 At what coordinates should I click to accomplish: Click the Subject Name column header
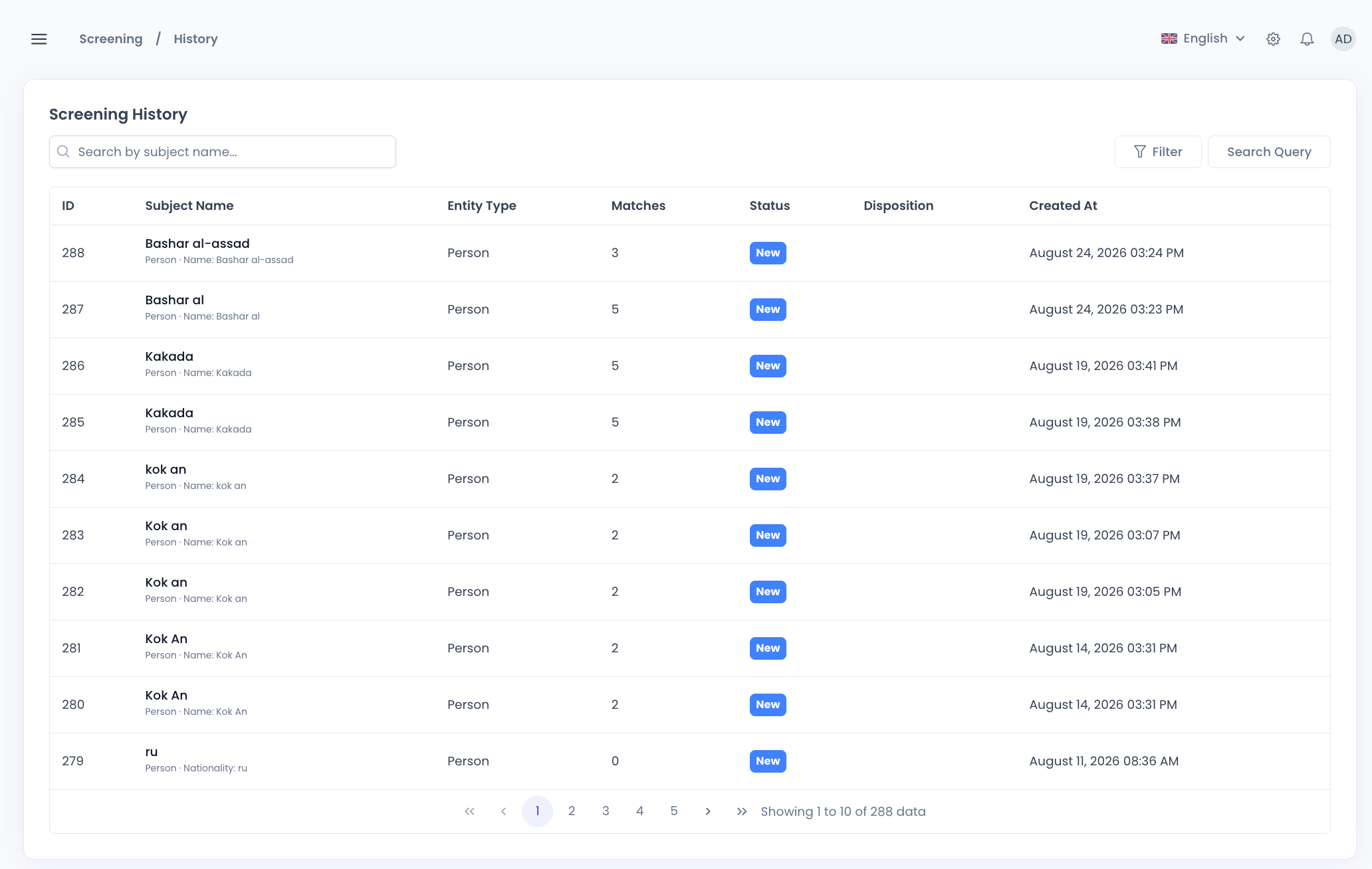click(189, 205)
